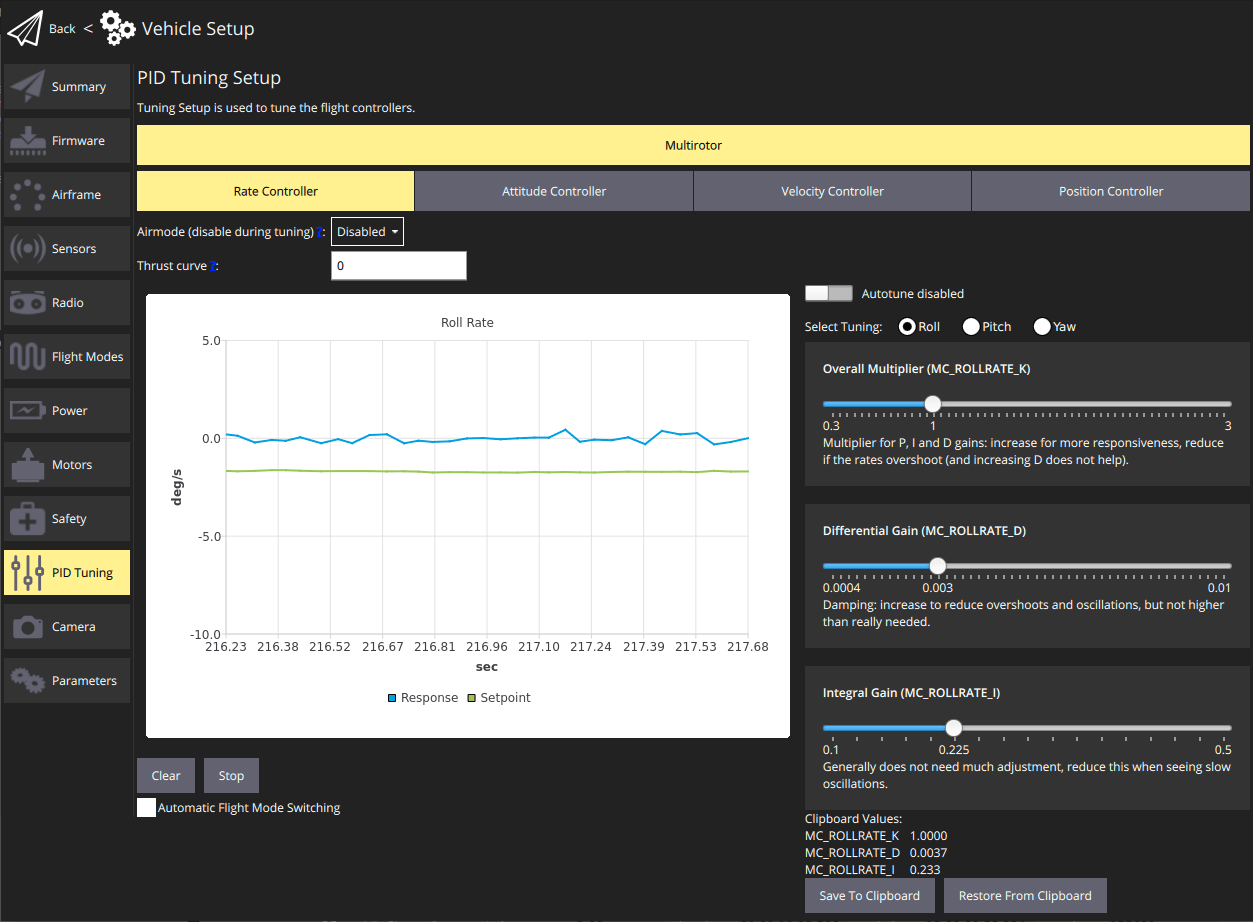Viewport: 1253px width, 922px height.
Task: Open the Firmware section icon
Action: pos(28,141)
